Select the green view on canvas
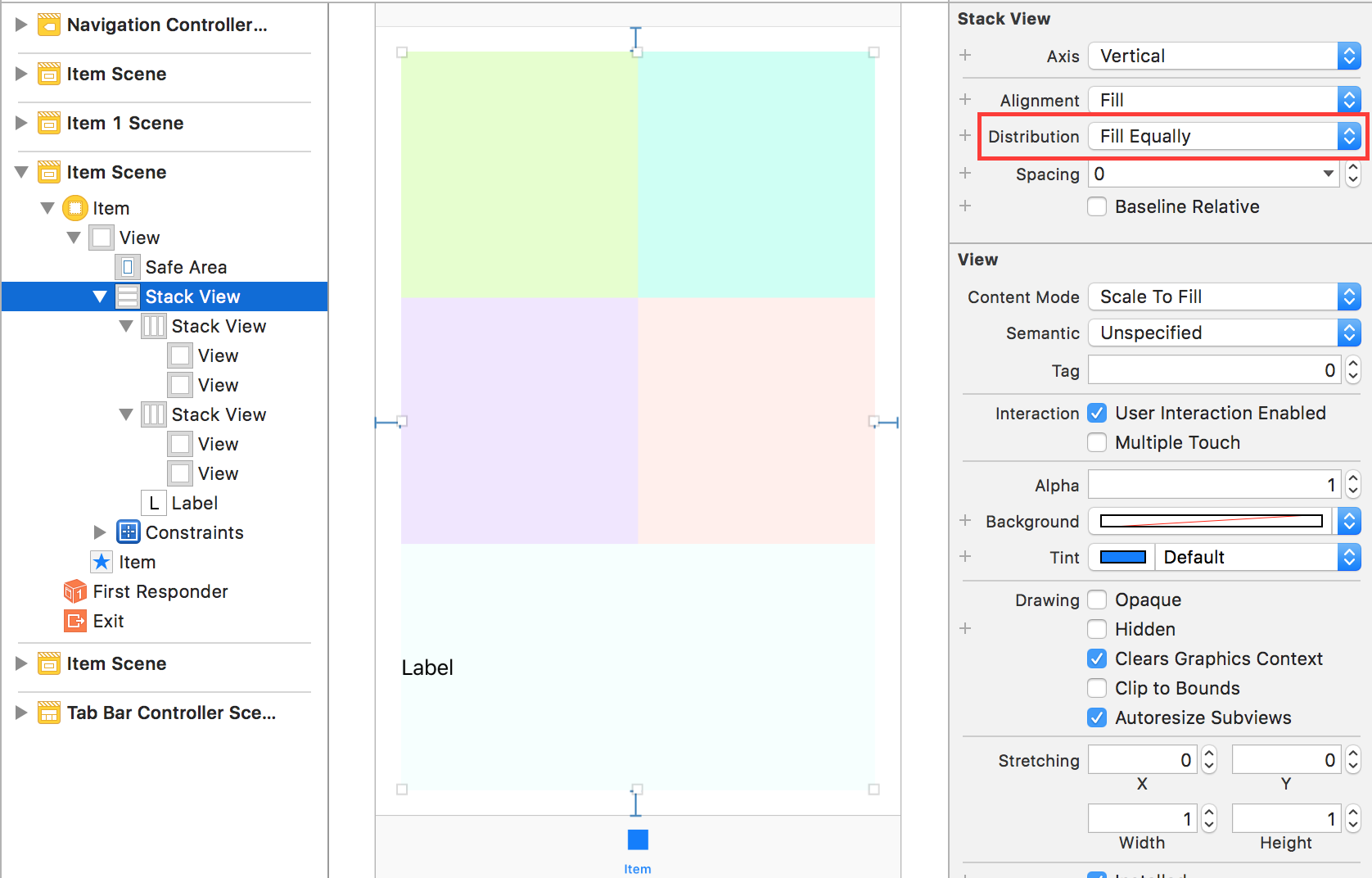This screenshot has width=1372, height=878. click(x=519, y=174)
